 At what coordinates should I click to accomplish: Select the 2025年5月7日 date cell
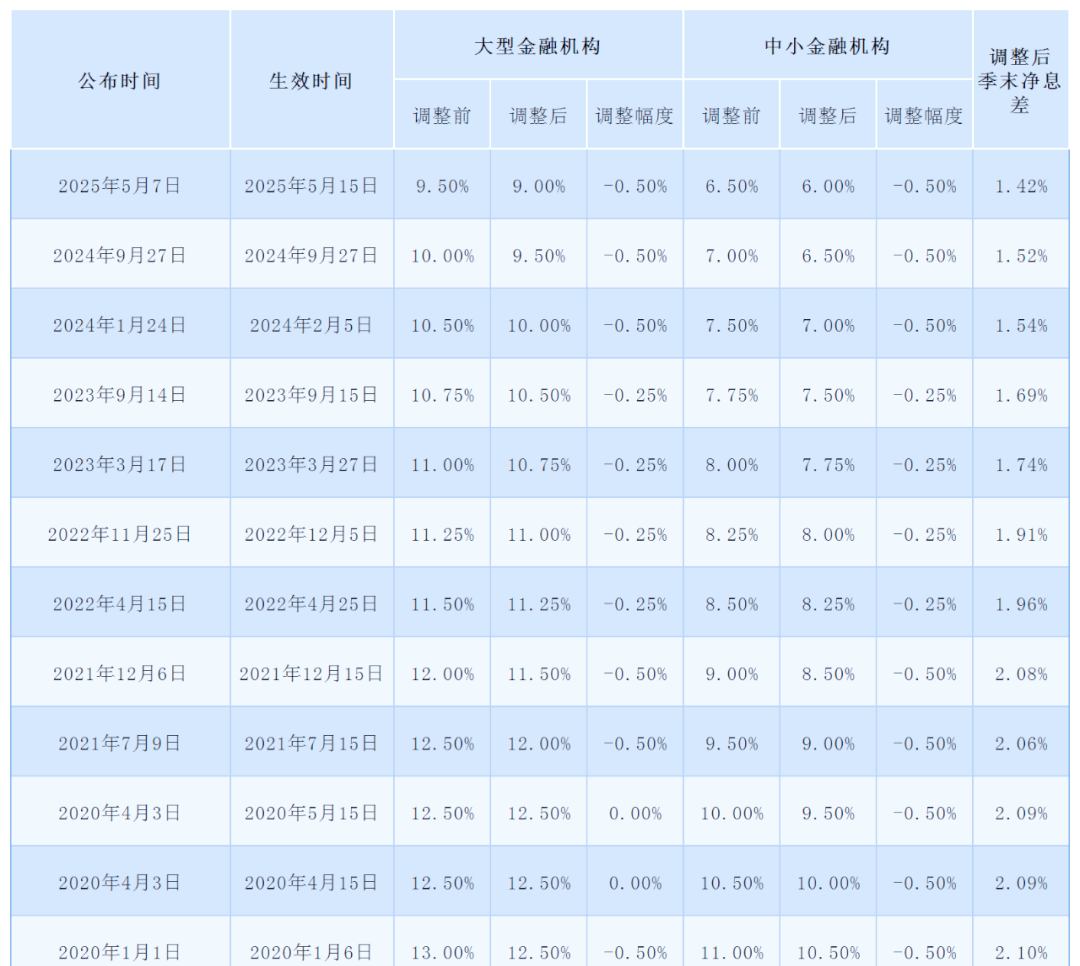pos(120,185)
